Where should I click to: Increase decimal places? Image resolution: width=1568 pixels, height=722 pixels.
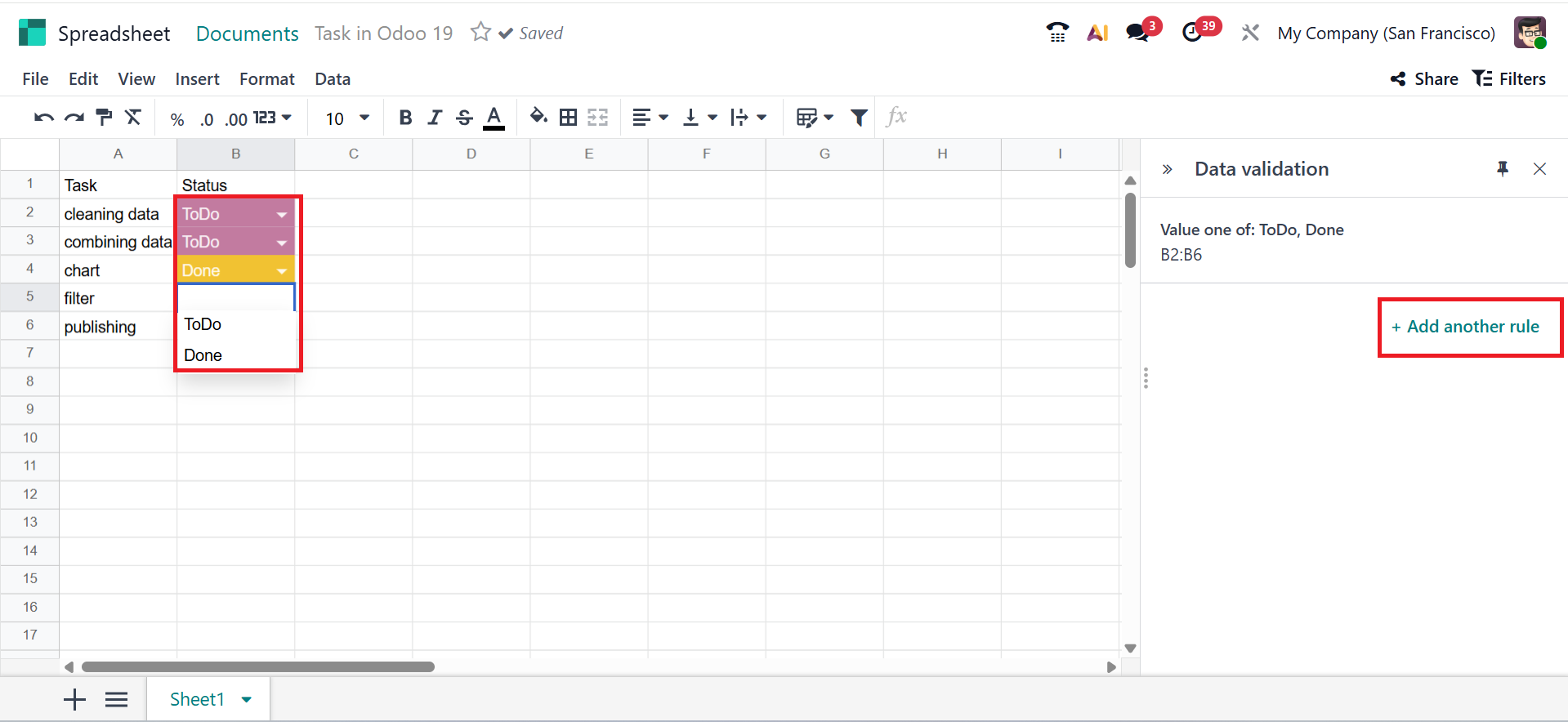pos(236,119)
